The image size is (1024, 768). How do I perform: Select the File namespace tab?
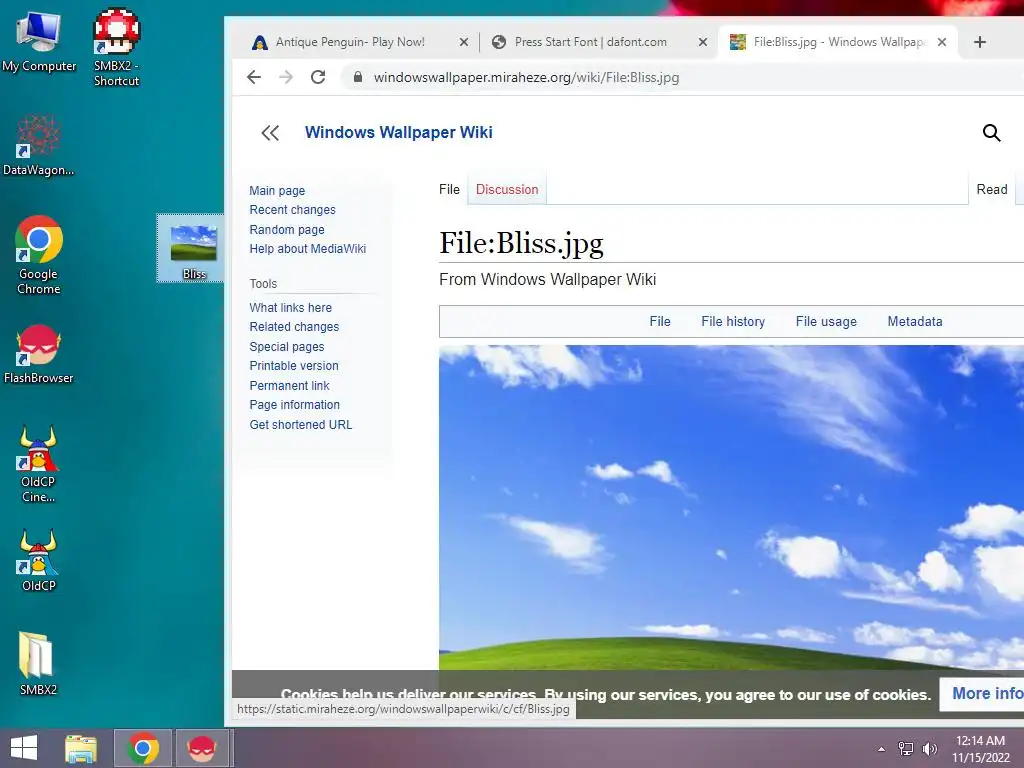449,189
